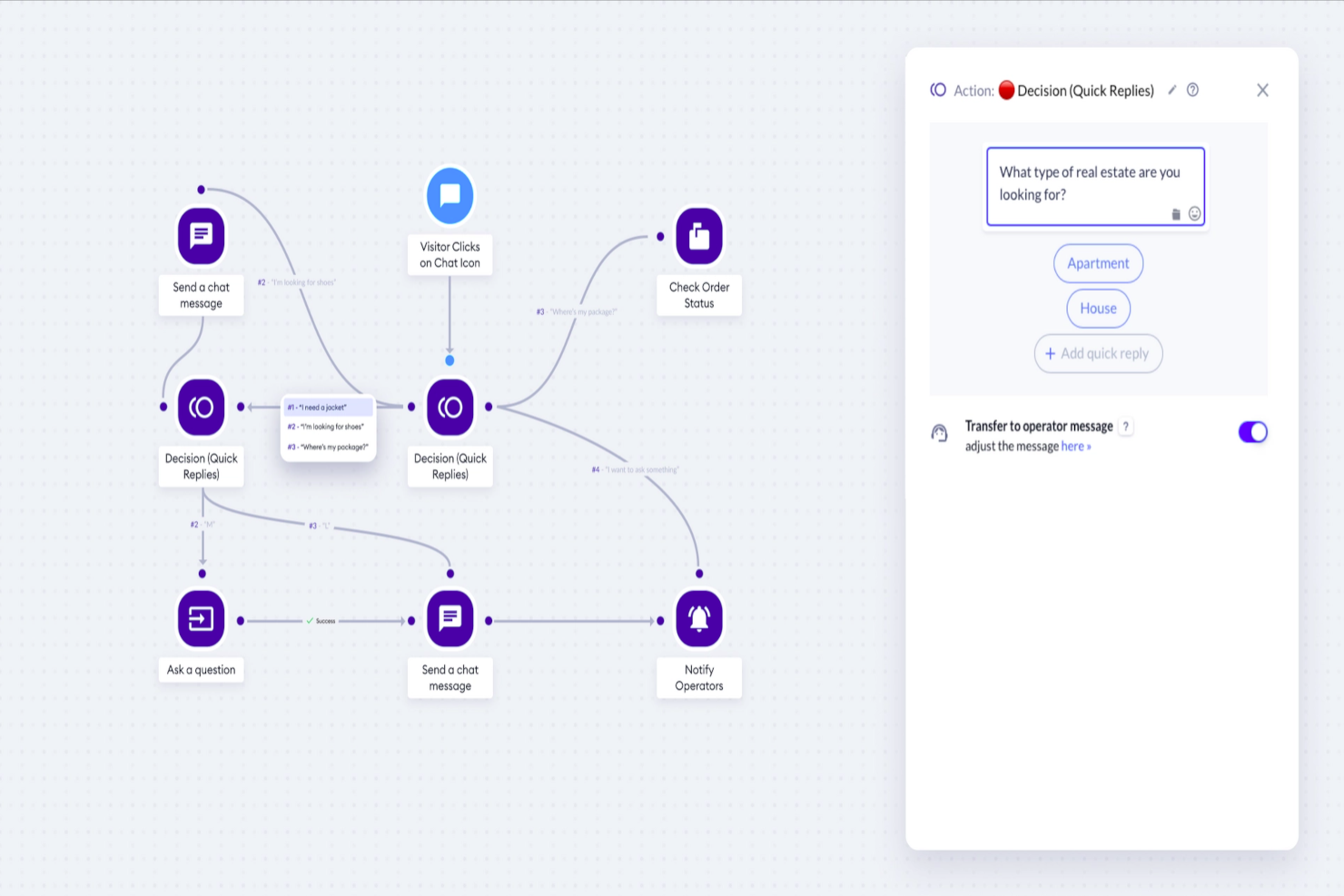Viewport: 1344px width, 896px height.
Task: Click inside the real estate question text field
Action: coord(1090,183)
